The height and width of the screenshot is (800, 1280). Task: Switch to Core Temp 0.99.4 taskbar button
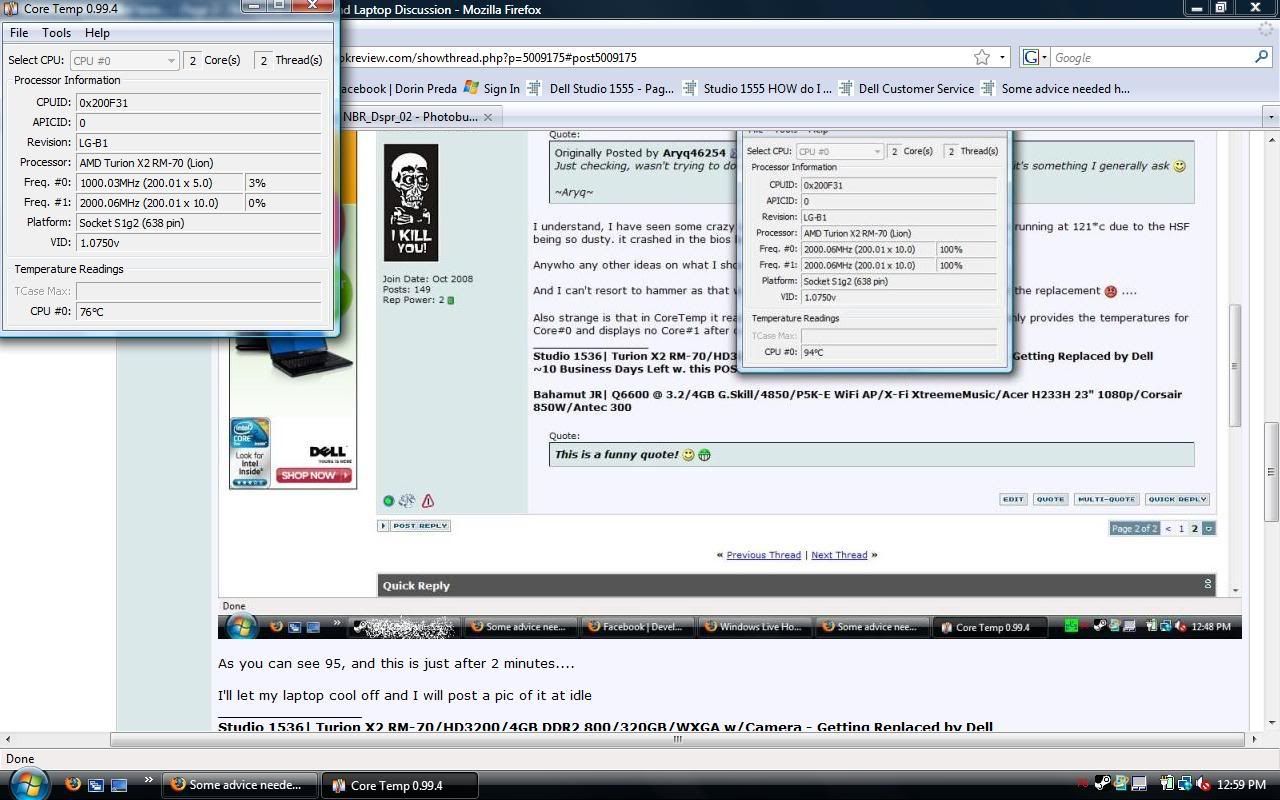click(401, 785)
